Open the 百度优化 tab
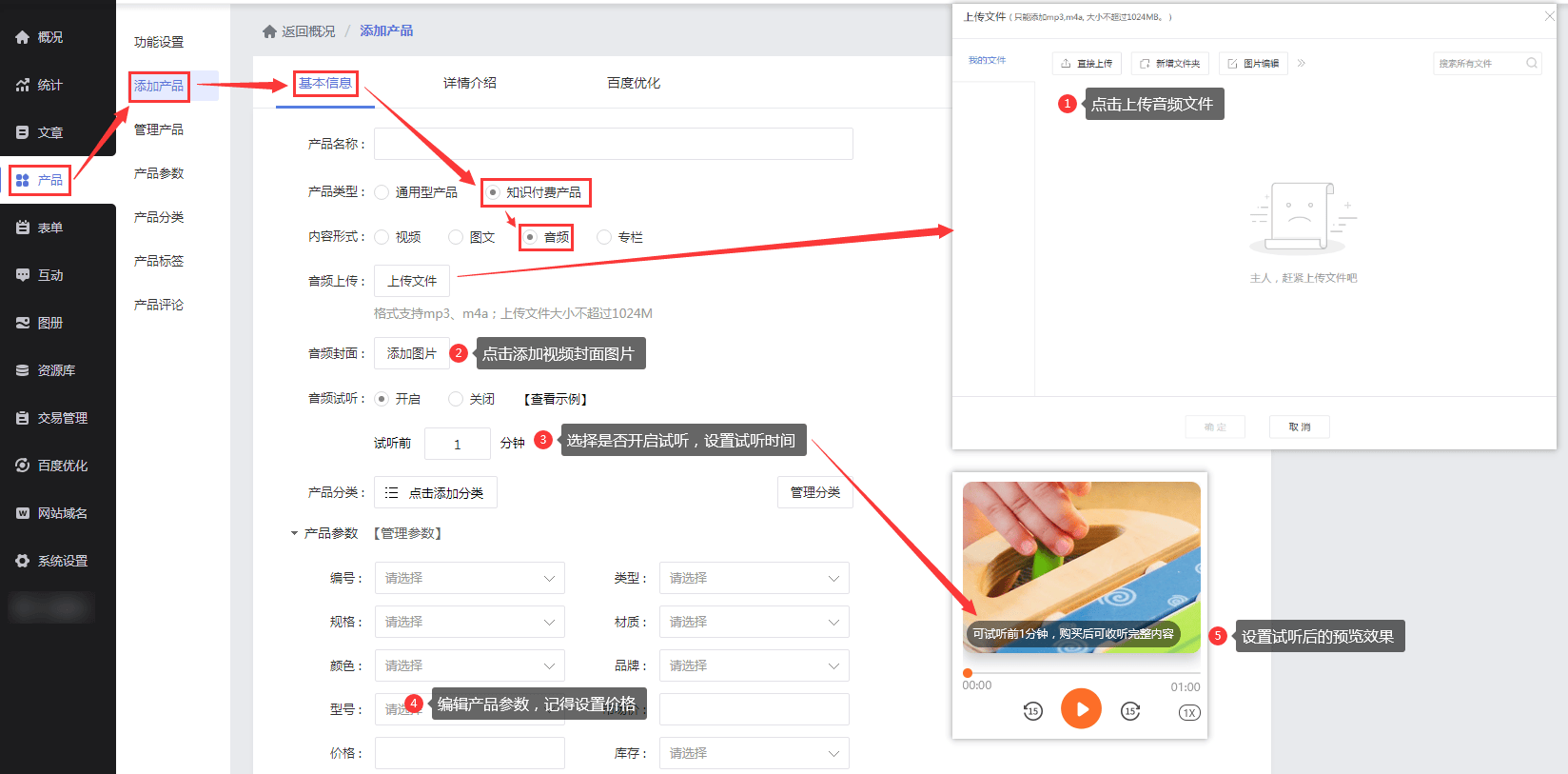This screenshot has height=774, width=1568. (x=633, y=83)
